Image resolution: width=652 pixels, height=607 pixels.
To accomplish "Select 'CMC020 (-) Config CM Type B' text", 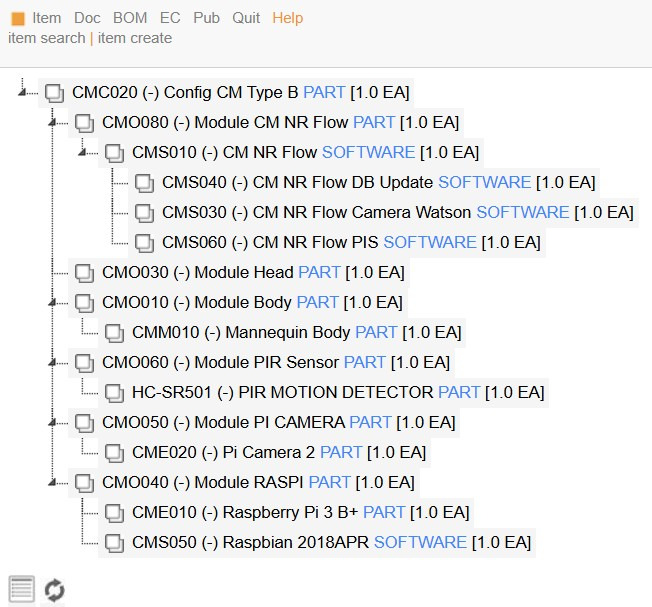I will 185,92.
